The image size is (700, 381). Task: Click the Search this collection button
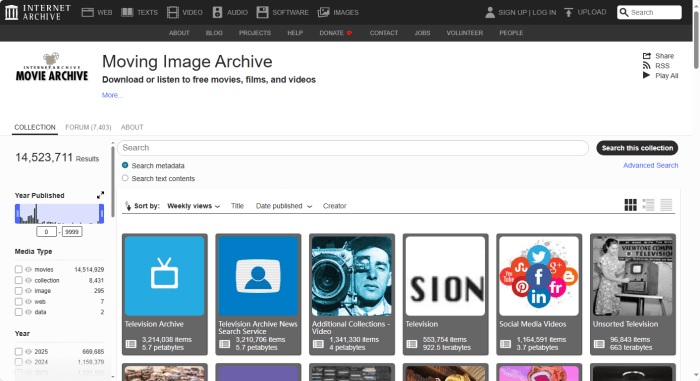(x=637, y=148)
